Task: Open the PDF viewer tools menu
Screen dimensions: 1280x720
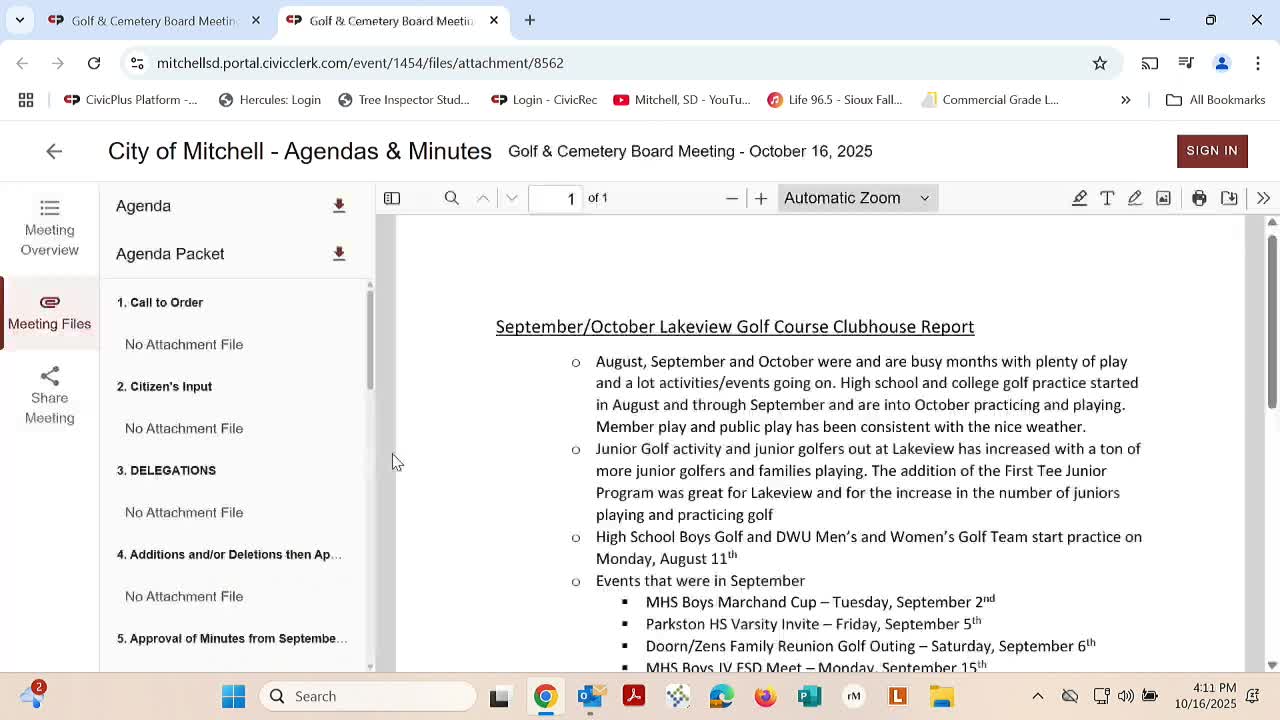Action: tap(1262, 198)
